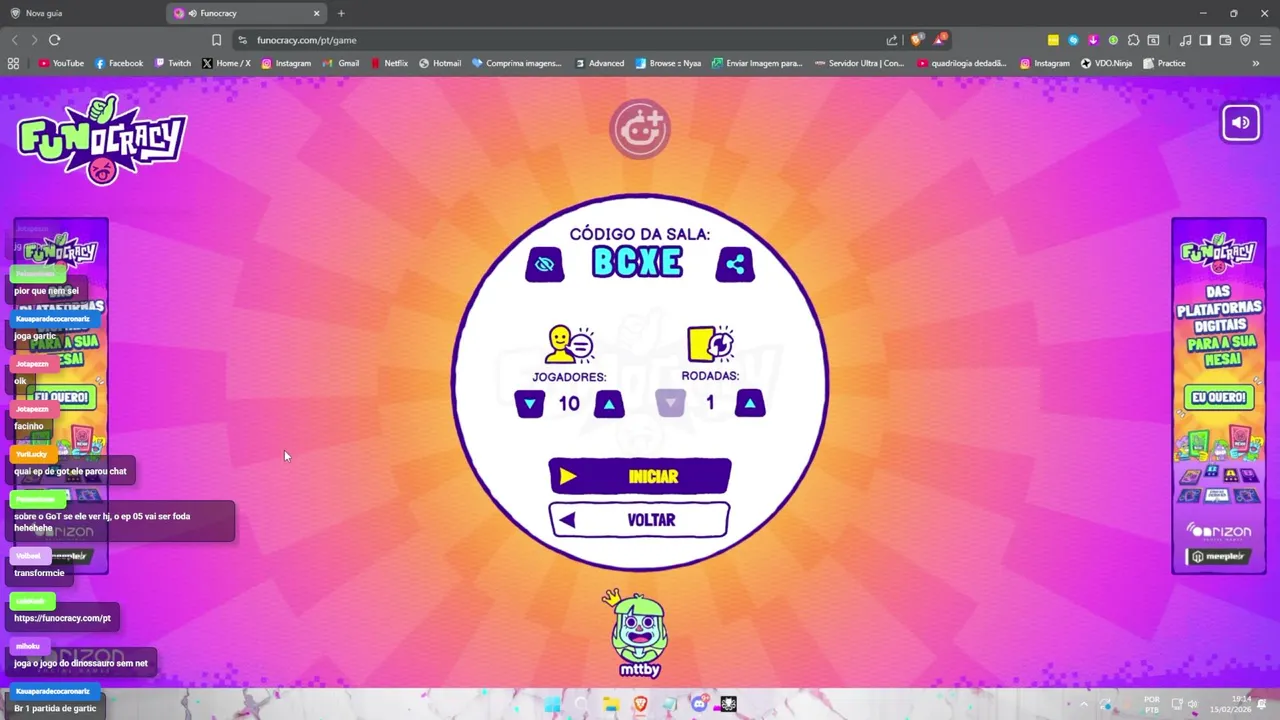Toggle the sound speaker icon
This screenshot has width=1280, height=720.
click(1241, 123)
